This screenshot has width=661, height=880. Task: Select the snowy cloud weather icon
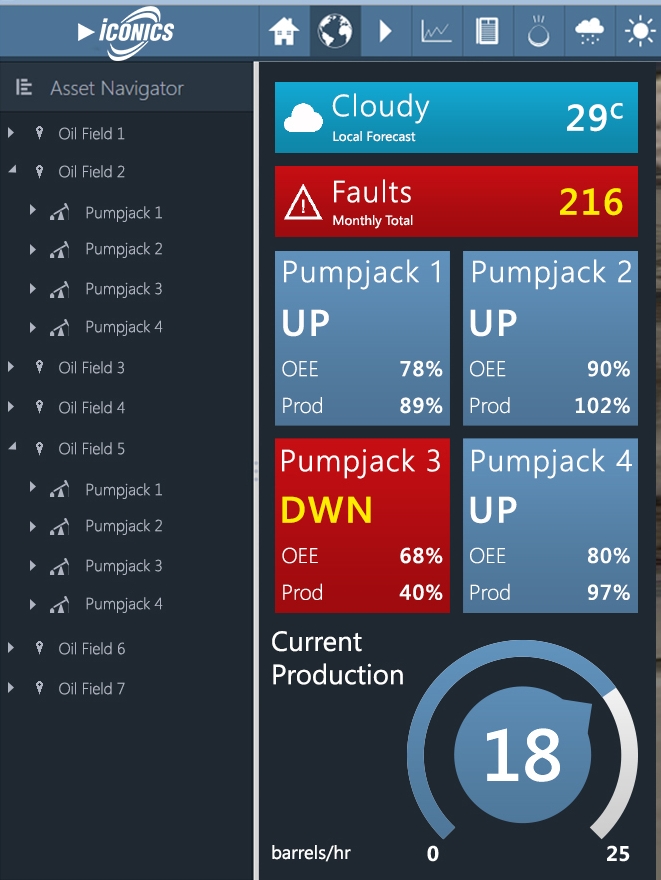pyautogui.click(x=589, y=31)
